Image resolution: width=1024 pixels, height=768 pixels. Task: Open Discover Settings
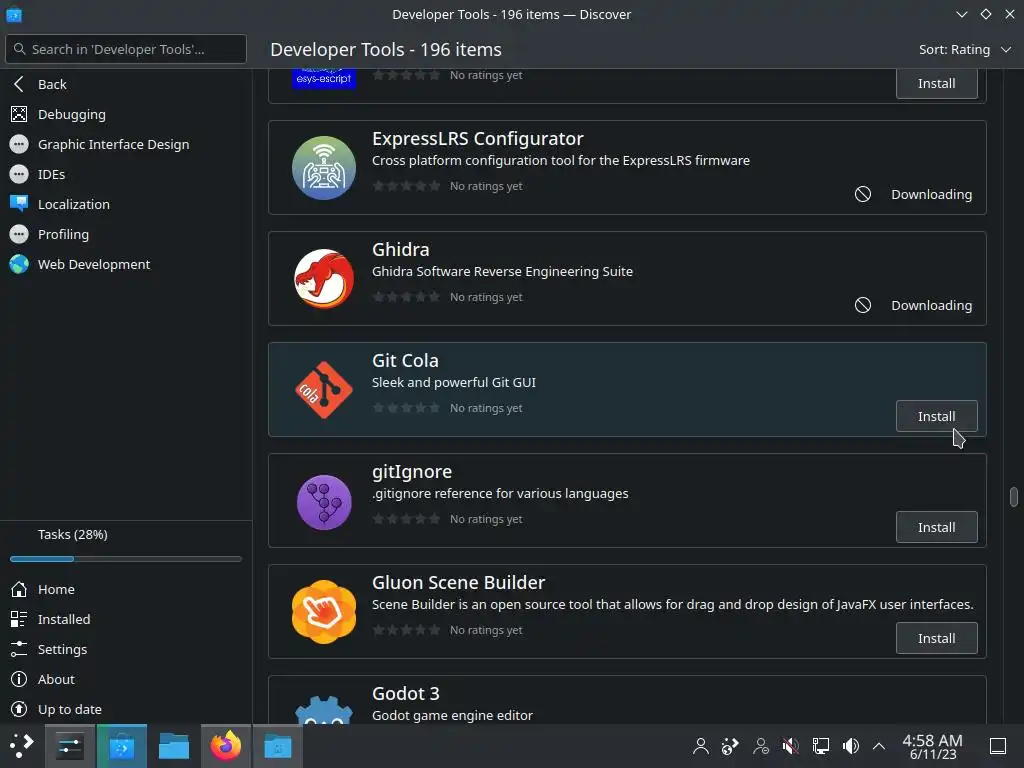point(126,650)
